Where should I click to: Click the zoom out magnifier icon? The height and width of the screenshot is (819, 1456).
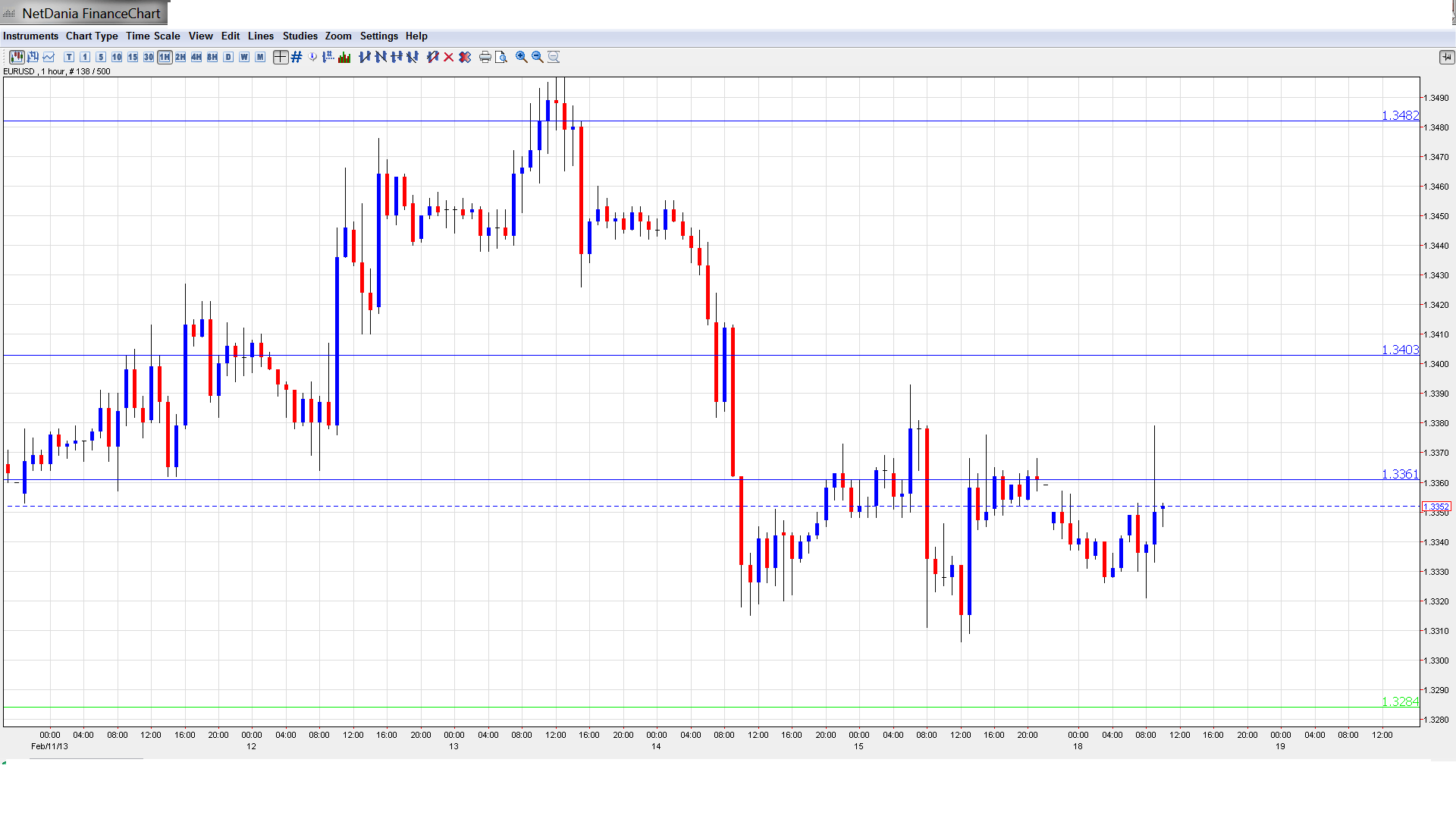pyautogui.click(x=538, y=57)
